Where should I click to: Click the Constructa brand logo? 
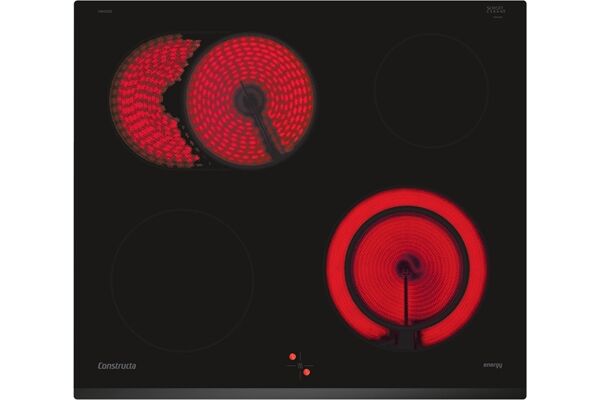(x=117, y=366)
